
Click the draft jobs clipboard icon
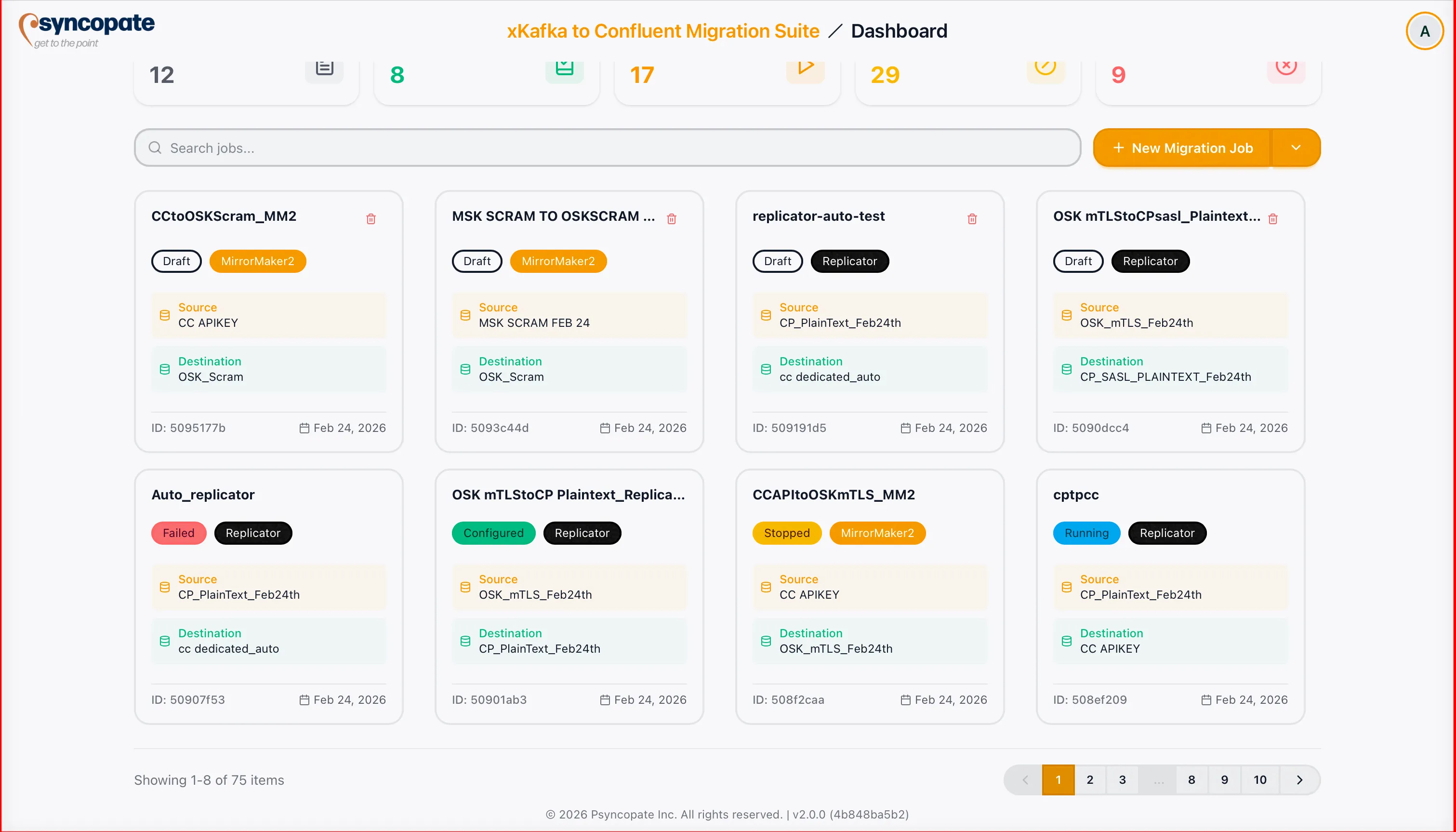pos(324,68)
